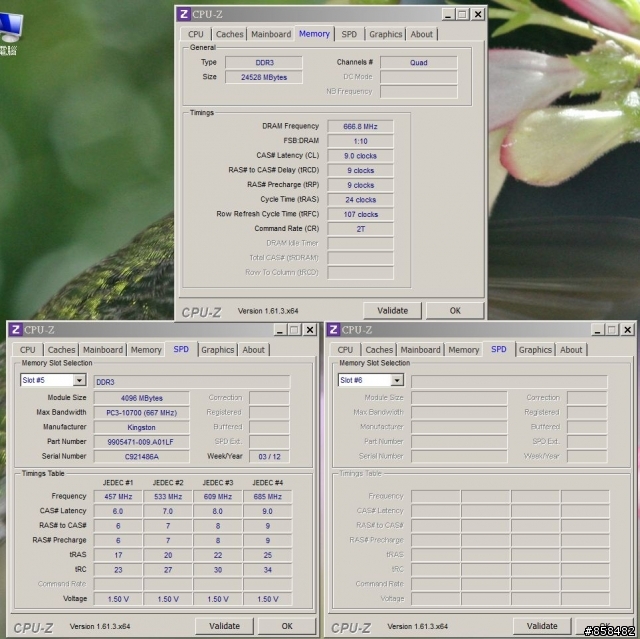Switch to Mainboard tab in Slot #5 window
Image resolution: width=640 pixels, height=639 pixels.
coord(103,350)
